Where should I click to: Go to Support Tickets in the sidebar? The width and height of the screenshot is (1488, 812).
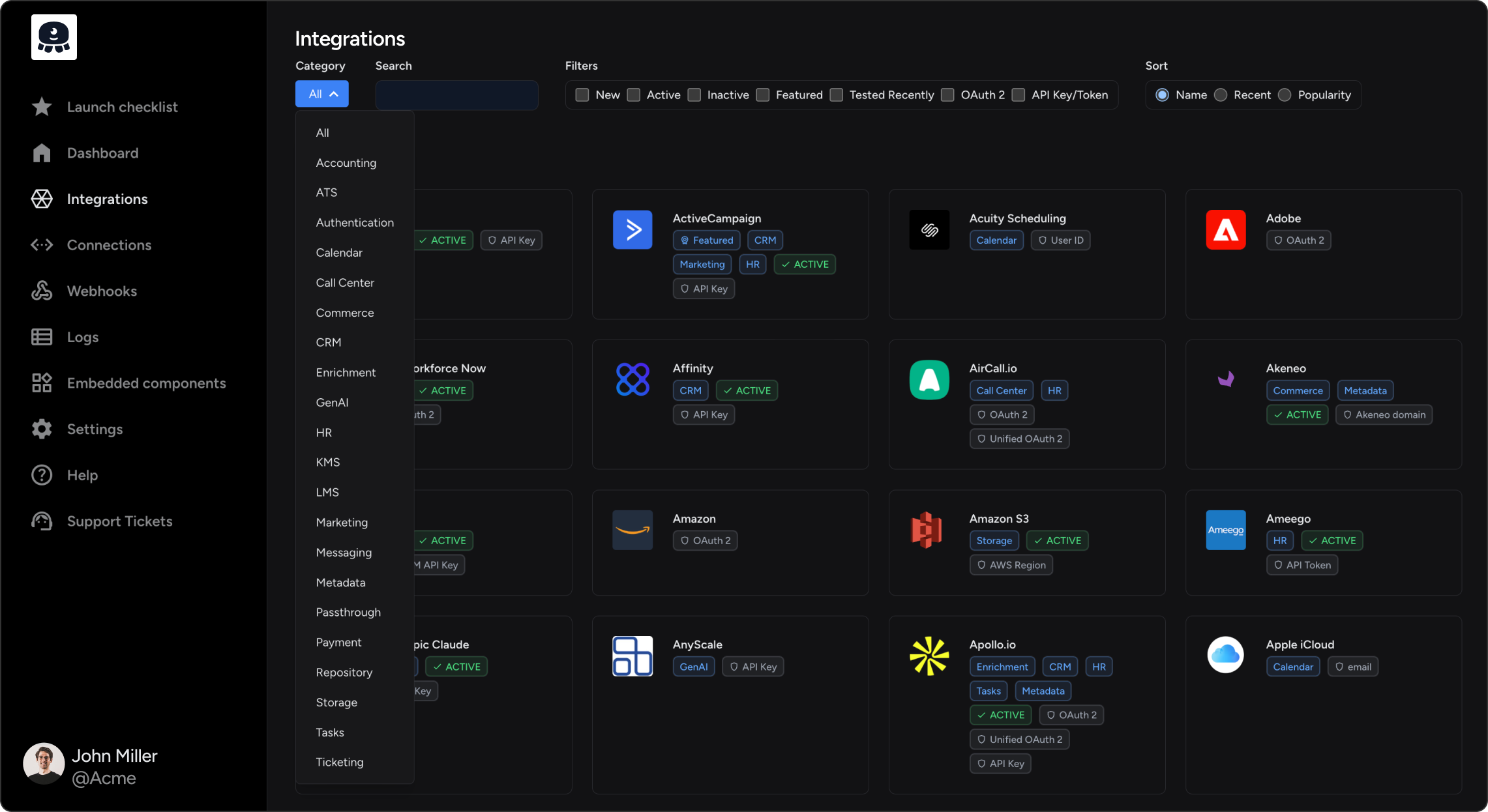pyautogui.click(x=42, y=521)
